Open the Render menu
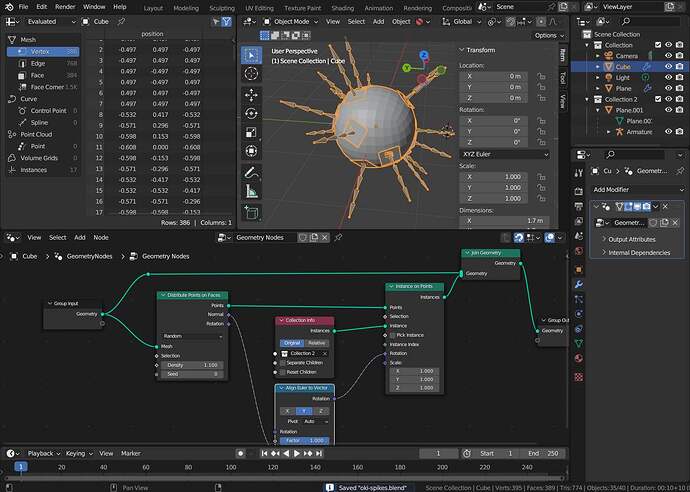Image resolution: width=690 pixels, height=492 pixels. pyautogui.click(x=65, y=7)
